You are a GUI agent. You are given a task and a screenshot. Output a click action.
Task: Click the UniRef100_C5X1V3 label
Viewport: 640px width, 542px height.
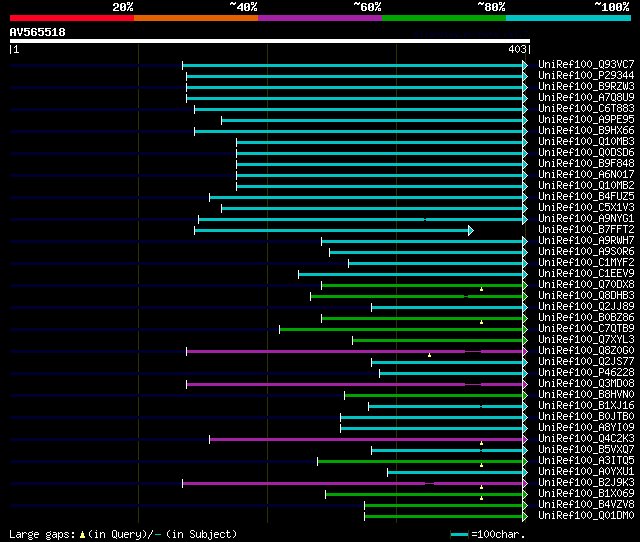pyautogui.click(x=586, y=208)
